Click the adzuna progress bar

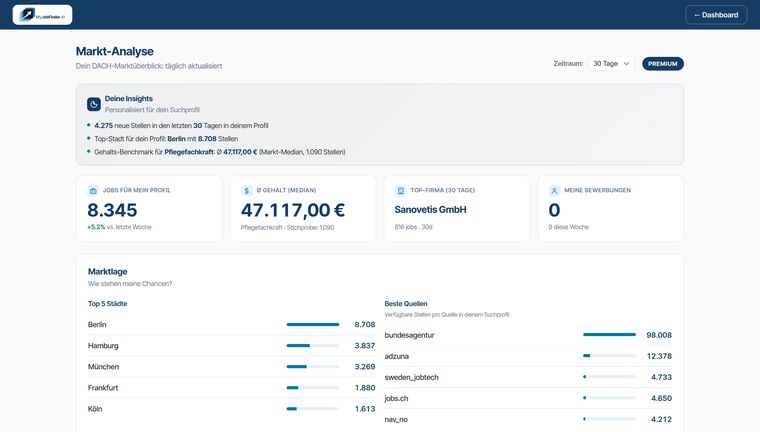609,356
